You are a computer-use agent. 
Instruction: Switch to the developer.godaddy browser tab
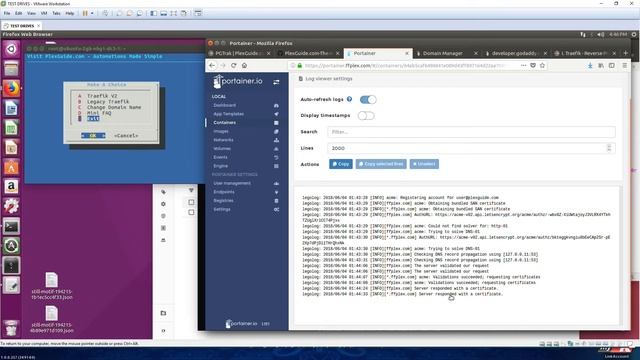tap(516, 53)
